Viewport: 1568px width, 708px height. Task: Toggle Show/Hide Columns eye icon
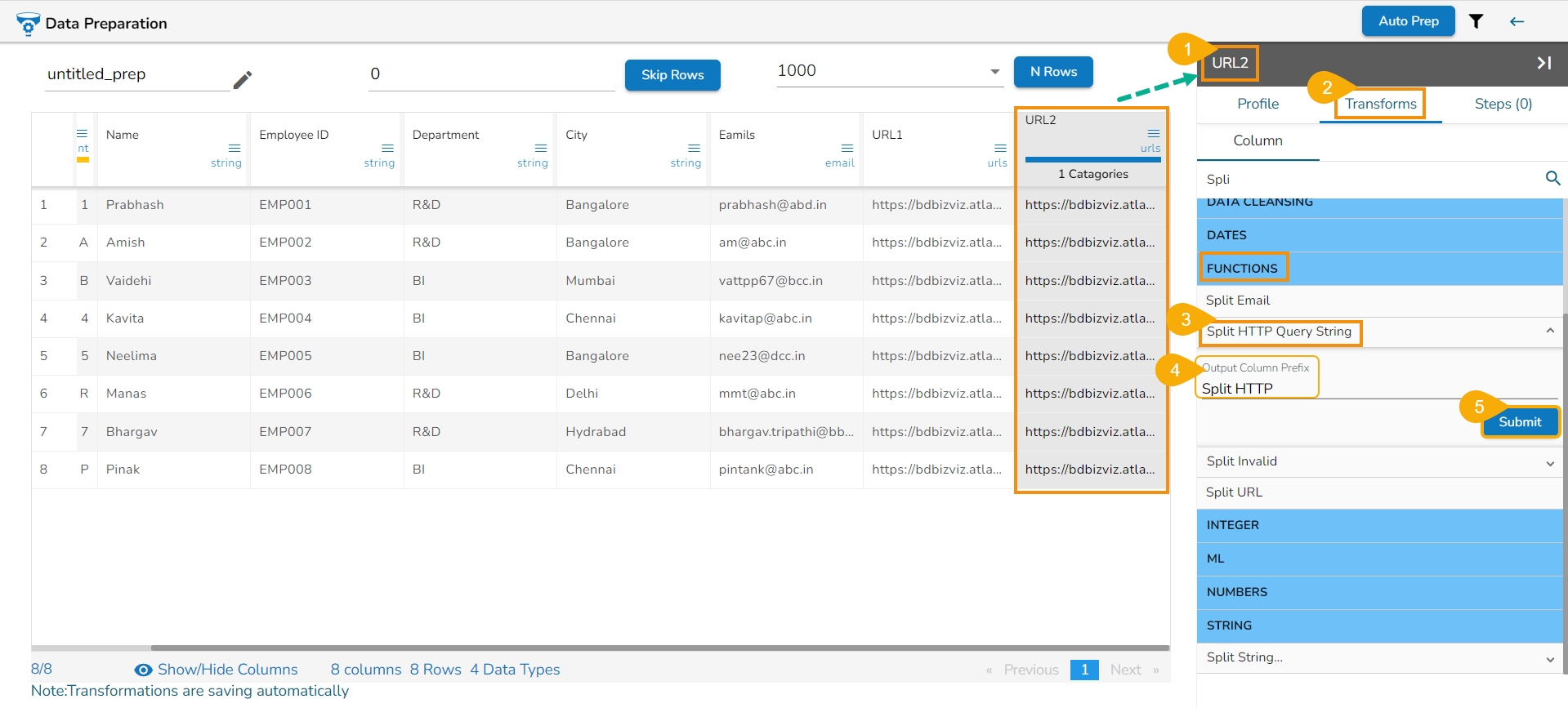143,670
